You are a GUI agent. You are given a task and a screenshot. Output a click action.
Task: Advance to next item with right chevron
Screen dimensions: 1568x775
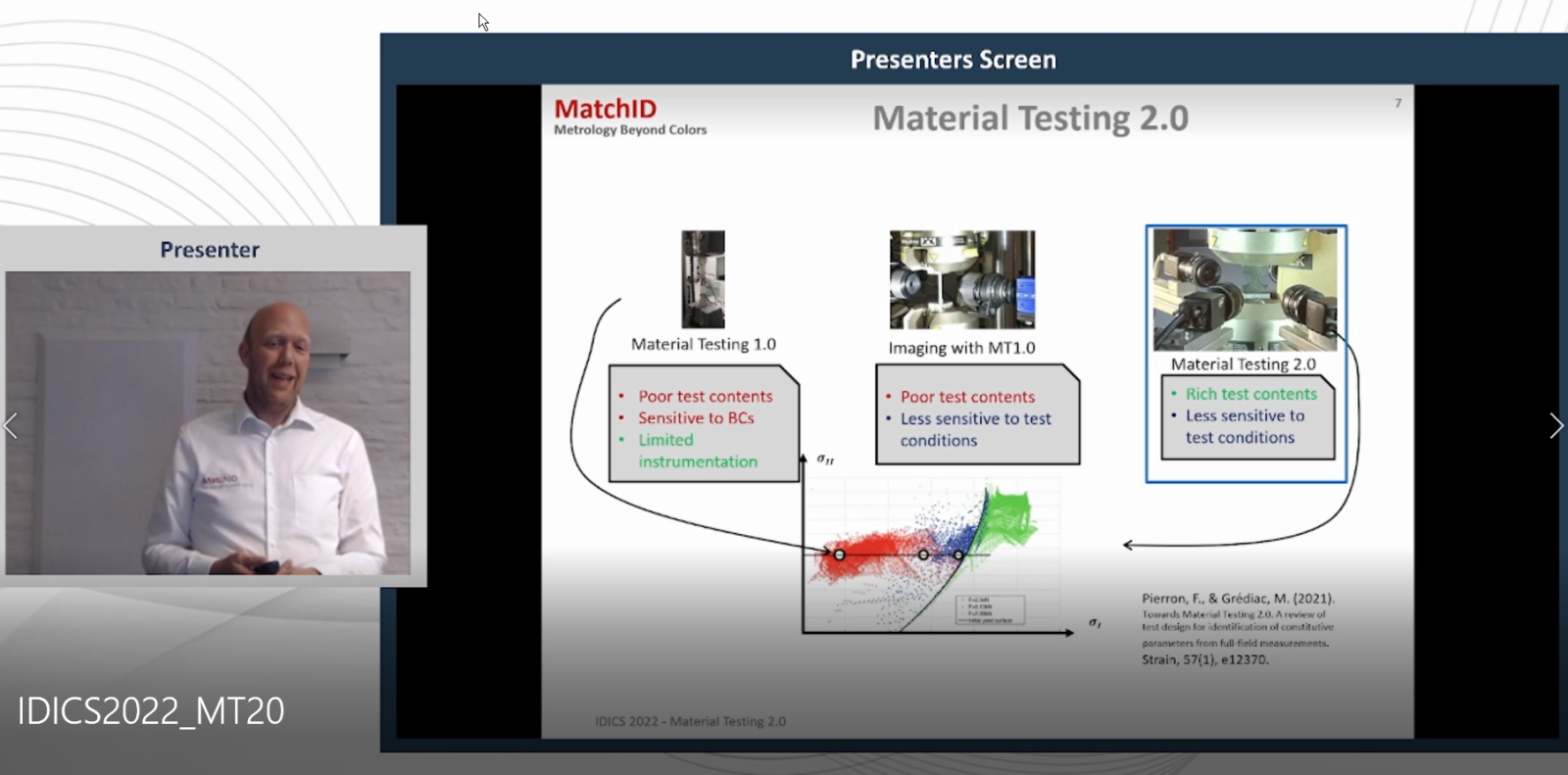tap(1556, 426)
